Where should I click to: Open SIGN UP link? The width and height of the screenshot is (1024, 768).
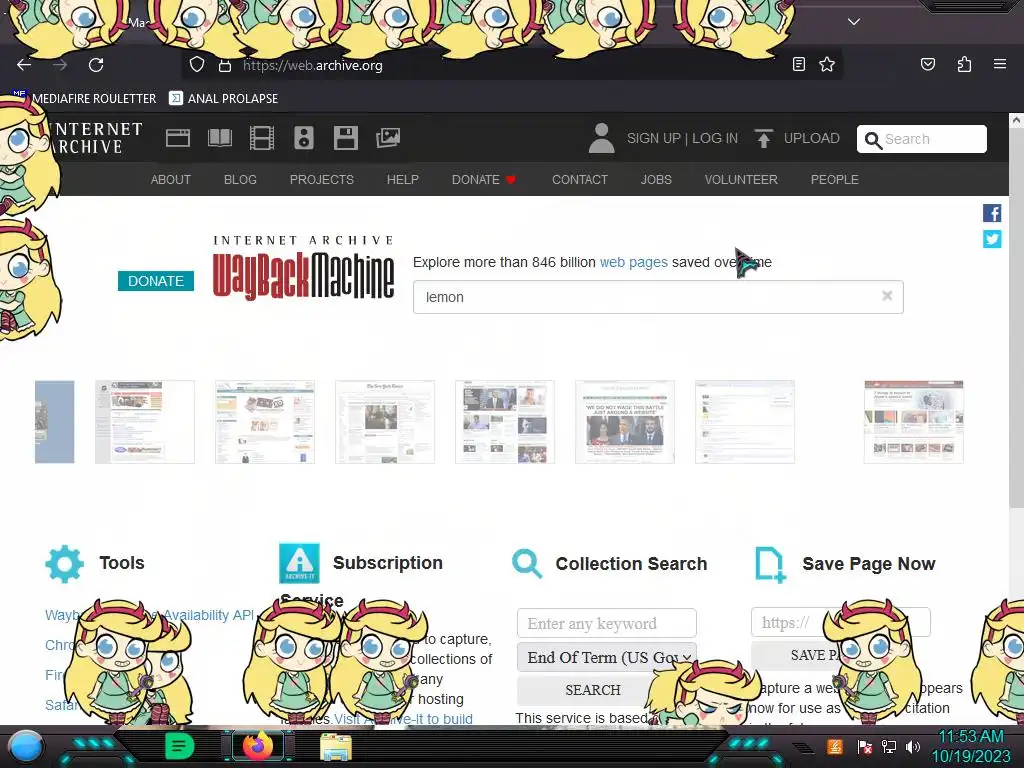[654, 138]
